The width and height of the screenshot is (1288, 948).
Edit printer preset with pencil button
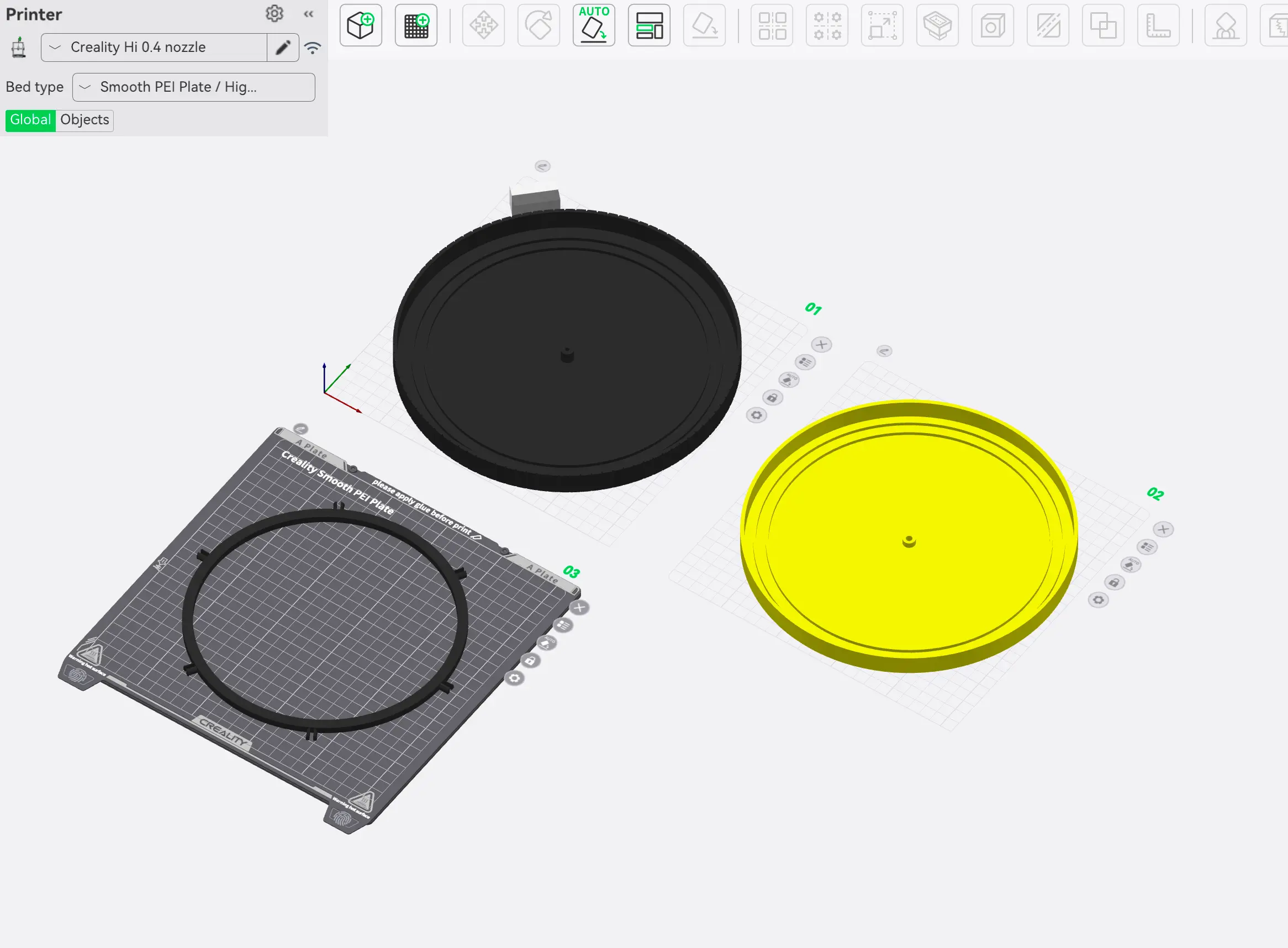click(x=283, y=47)
